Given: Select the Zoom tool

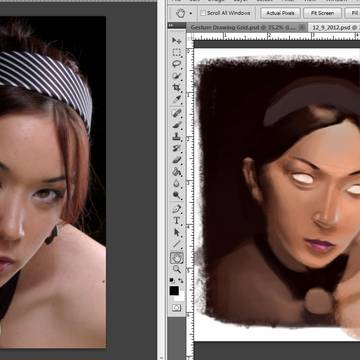Looking at the screenshot, I should [x=177, y=269].
